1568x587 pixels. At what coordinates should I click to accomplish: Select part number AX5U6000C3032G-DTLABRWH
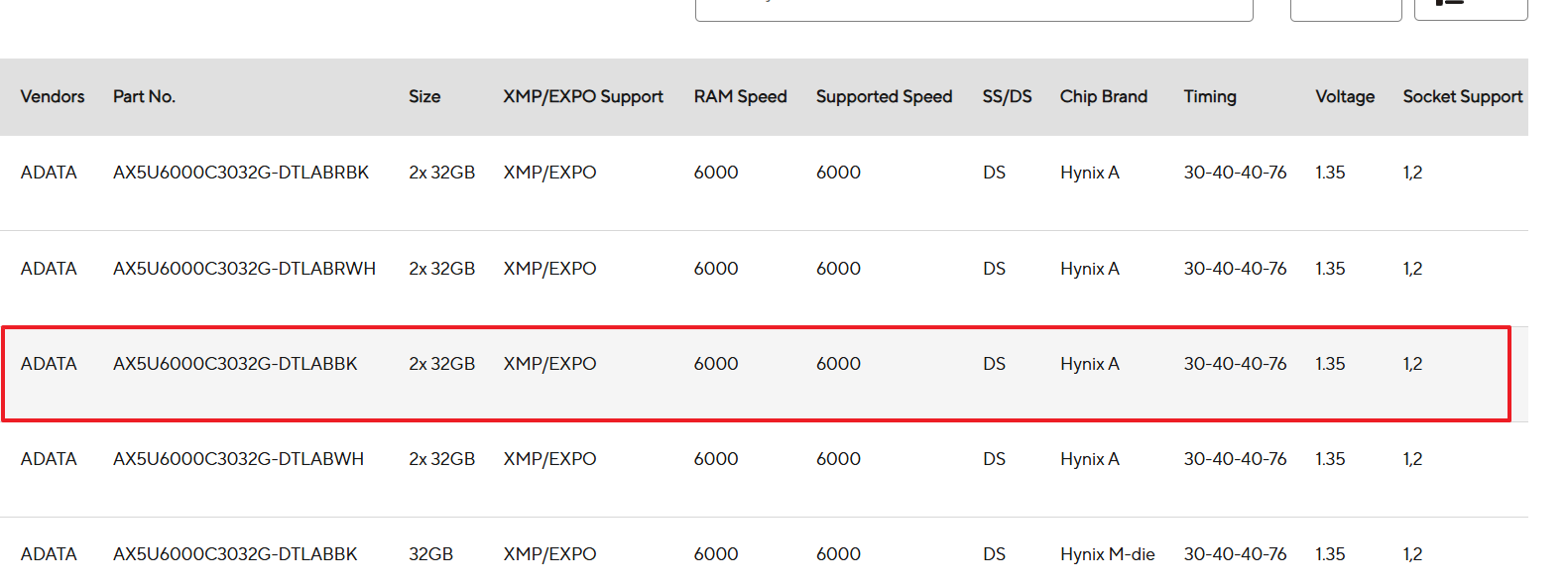[244, 269]
